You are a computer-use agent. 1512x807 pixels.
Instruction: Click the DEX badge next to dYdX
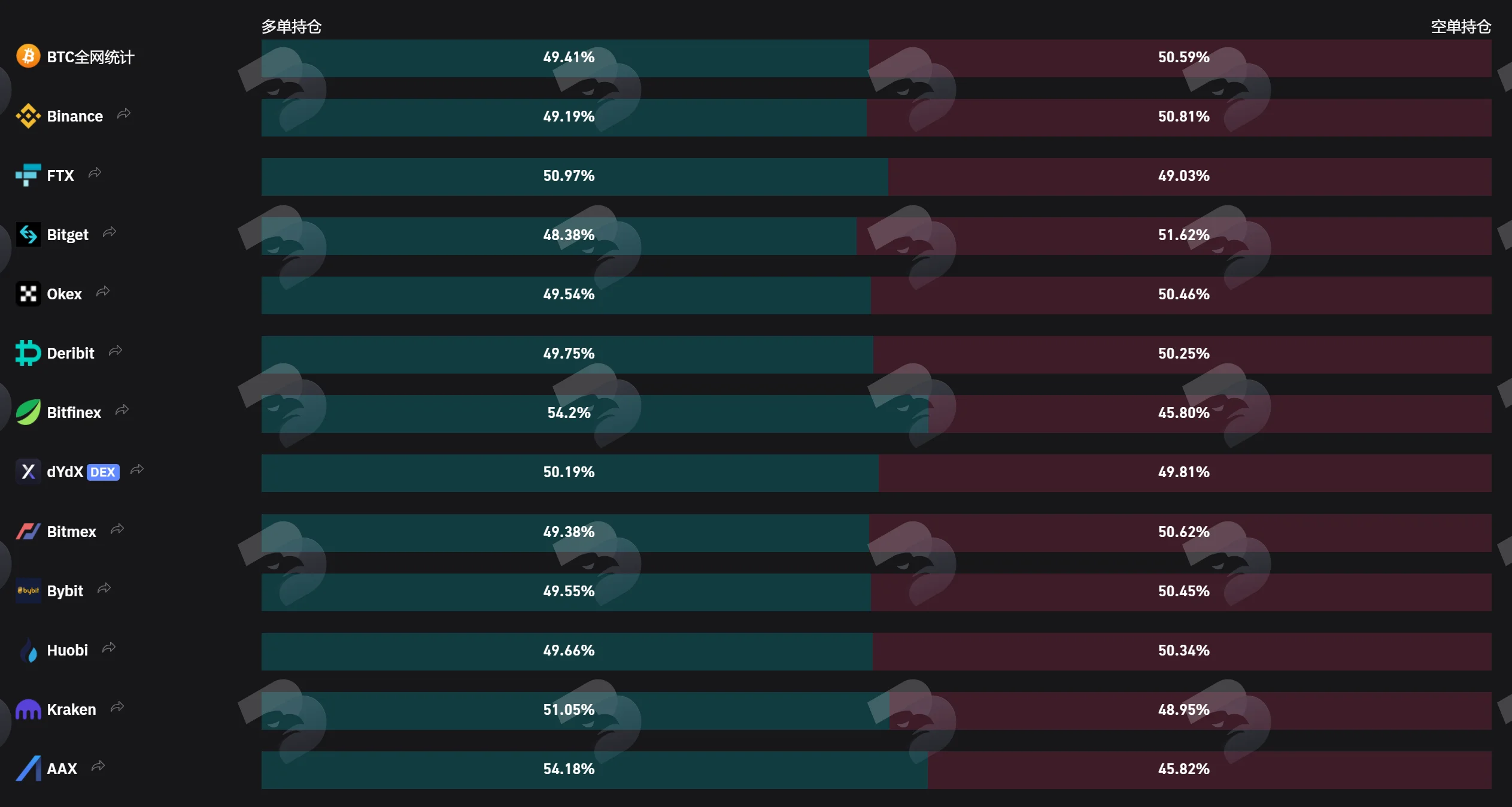(103, 472)
